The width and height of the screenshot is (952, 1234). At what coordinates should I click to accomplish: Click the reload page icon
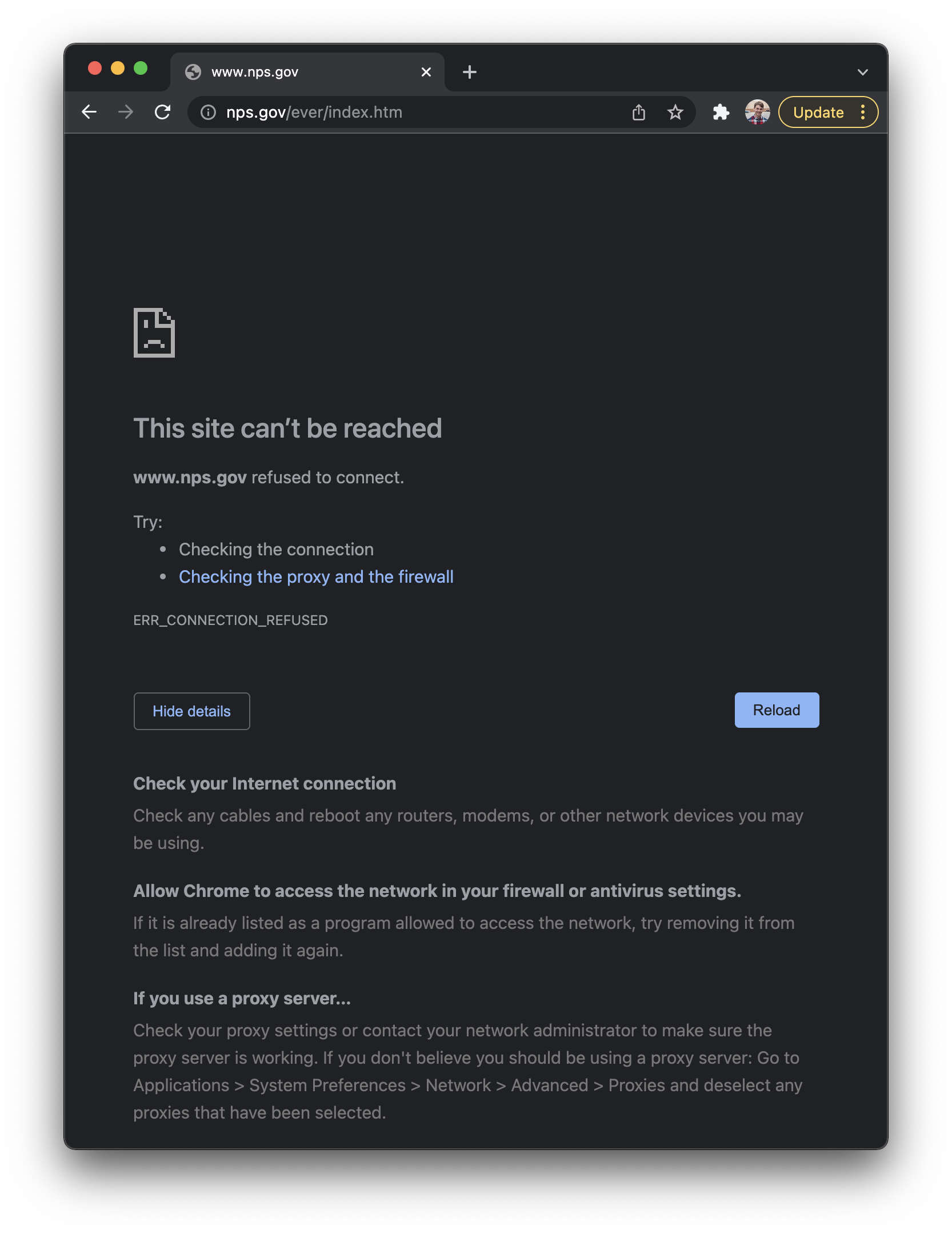(x=163, y=112)
